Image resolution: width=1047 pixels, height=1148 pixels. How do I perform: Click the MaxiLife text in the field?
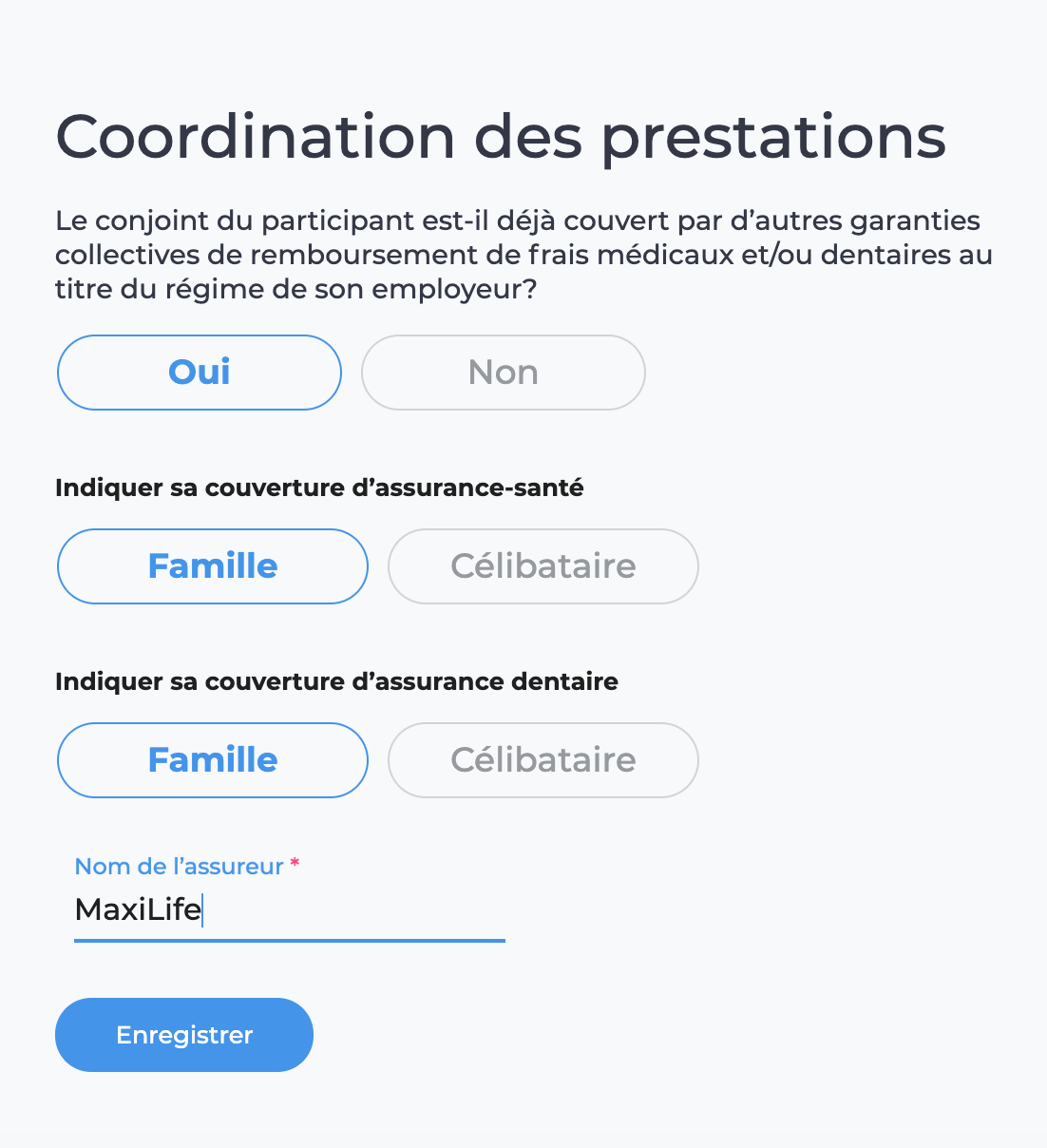138,910
